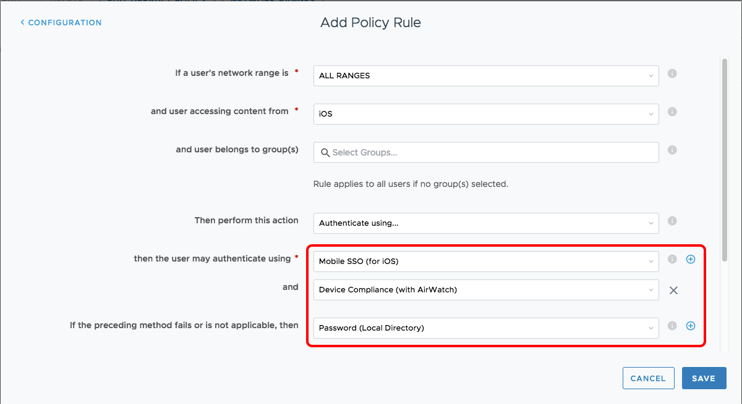
Task: Click info icon next to Authenticate using action
Action: [672, 221]
